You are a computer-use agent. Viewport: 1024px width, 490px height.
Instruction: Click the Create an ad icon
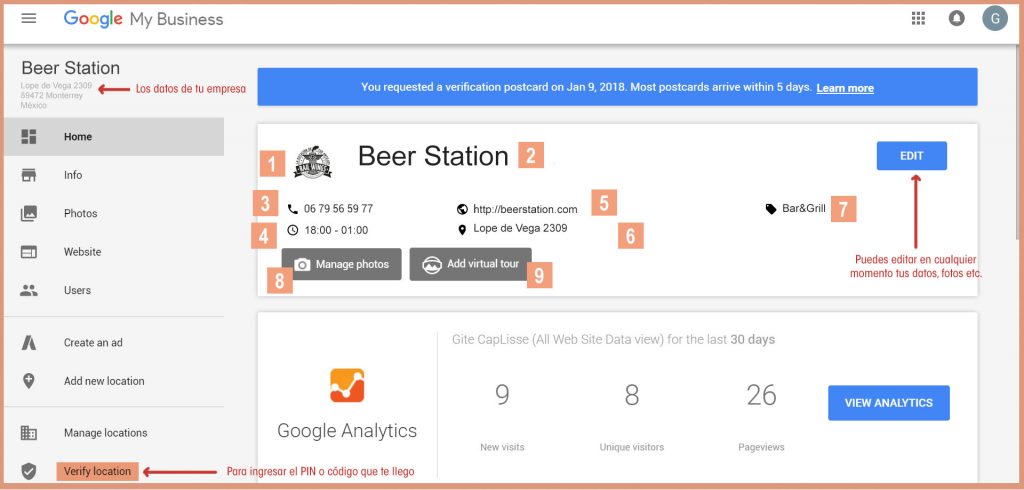point(29,342)
